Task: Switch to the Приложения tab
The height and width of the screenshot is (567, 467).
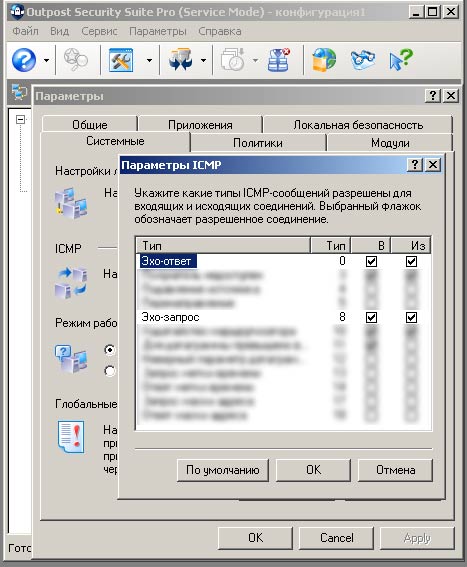Action: click(200, 125)
